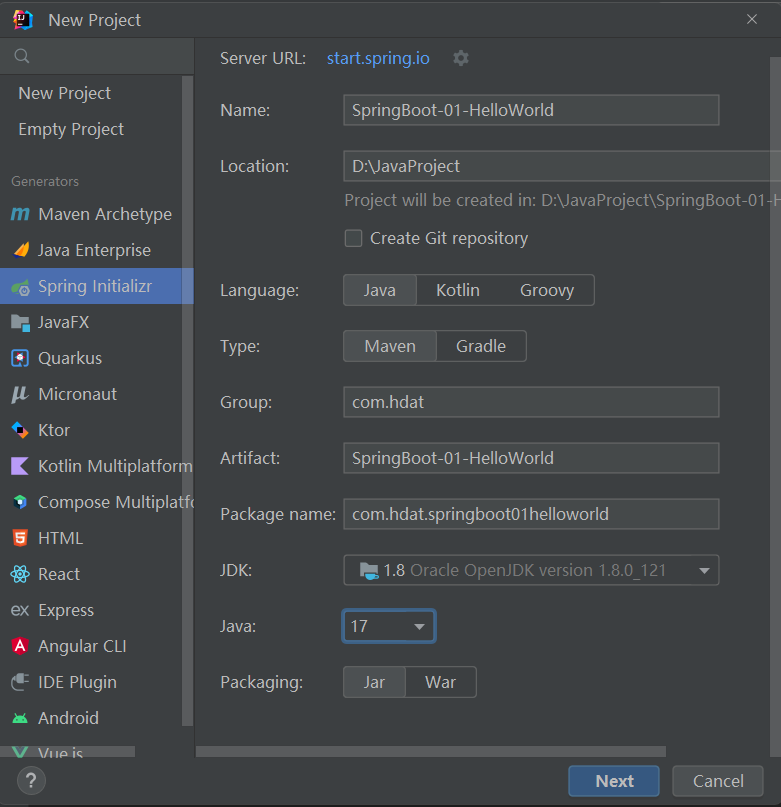Click the Package name input field
The height and width of the screenshot is (807, 781).
point(531,514)
